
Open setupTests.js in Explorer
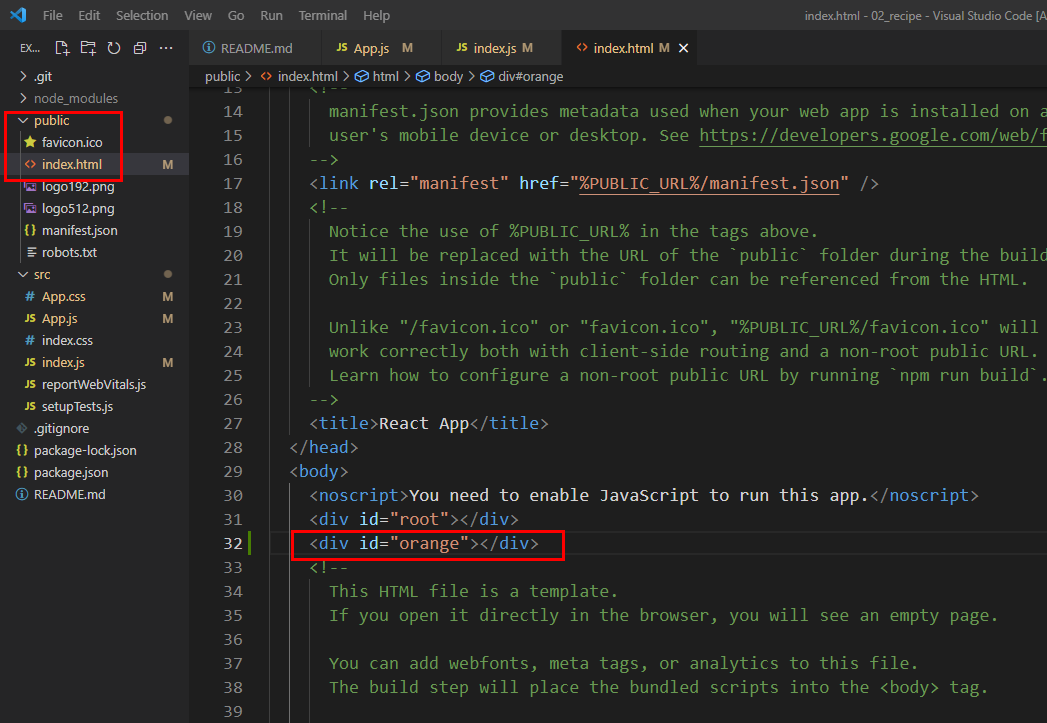click(x=94, y=407)
